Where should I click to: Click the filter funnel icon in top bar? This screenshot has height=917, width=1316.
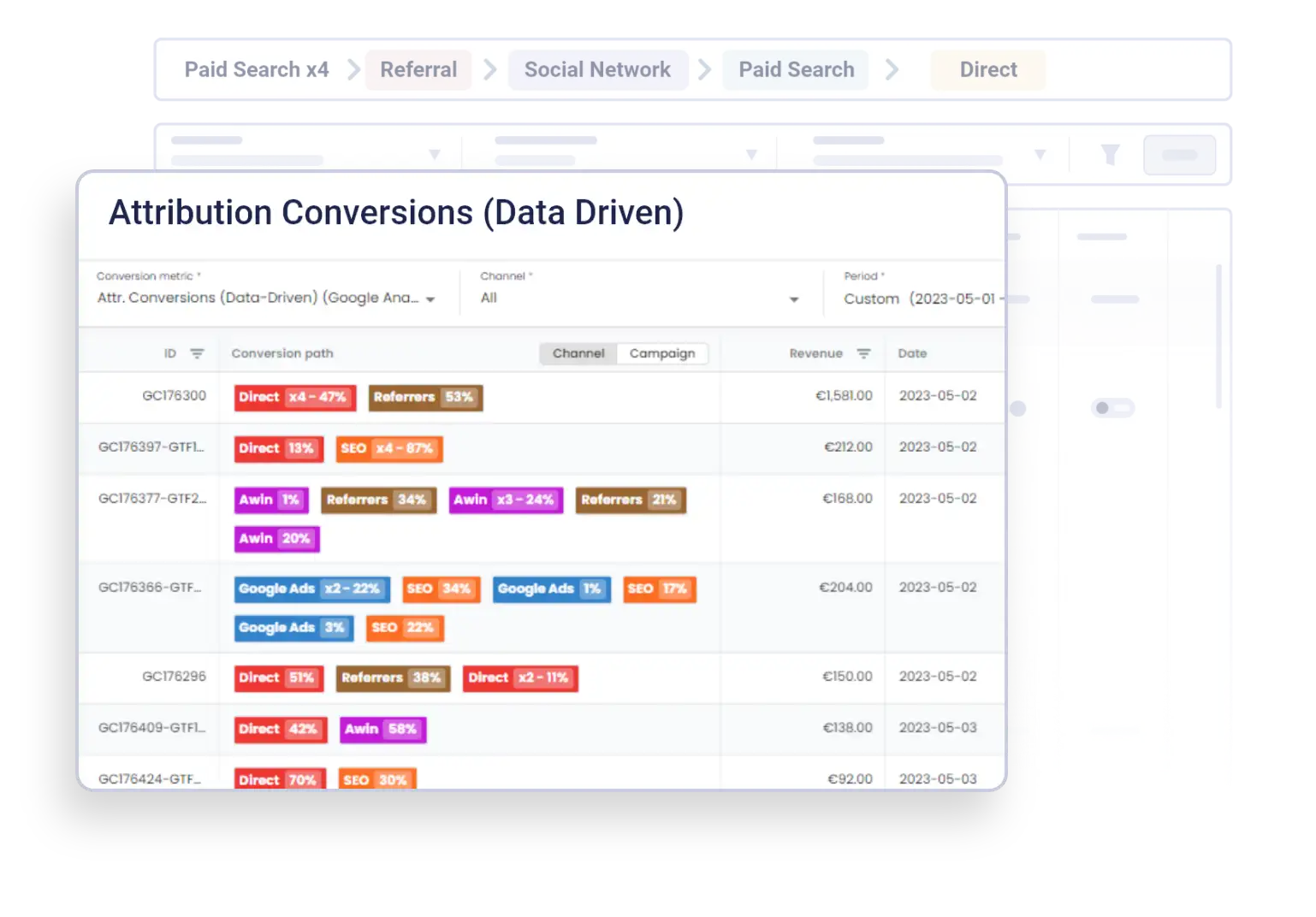click(x=1110, y=155)
